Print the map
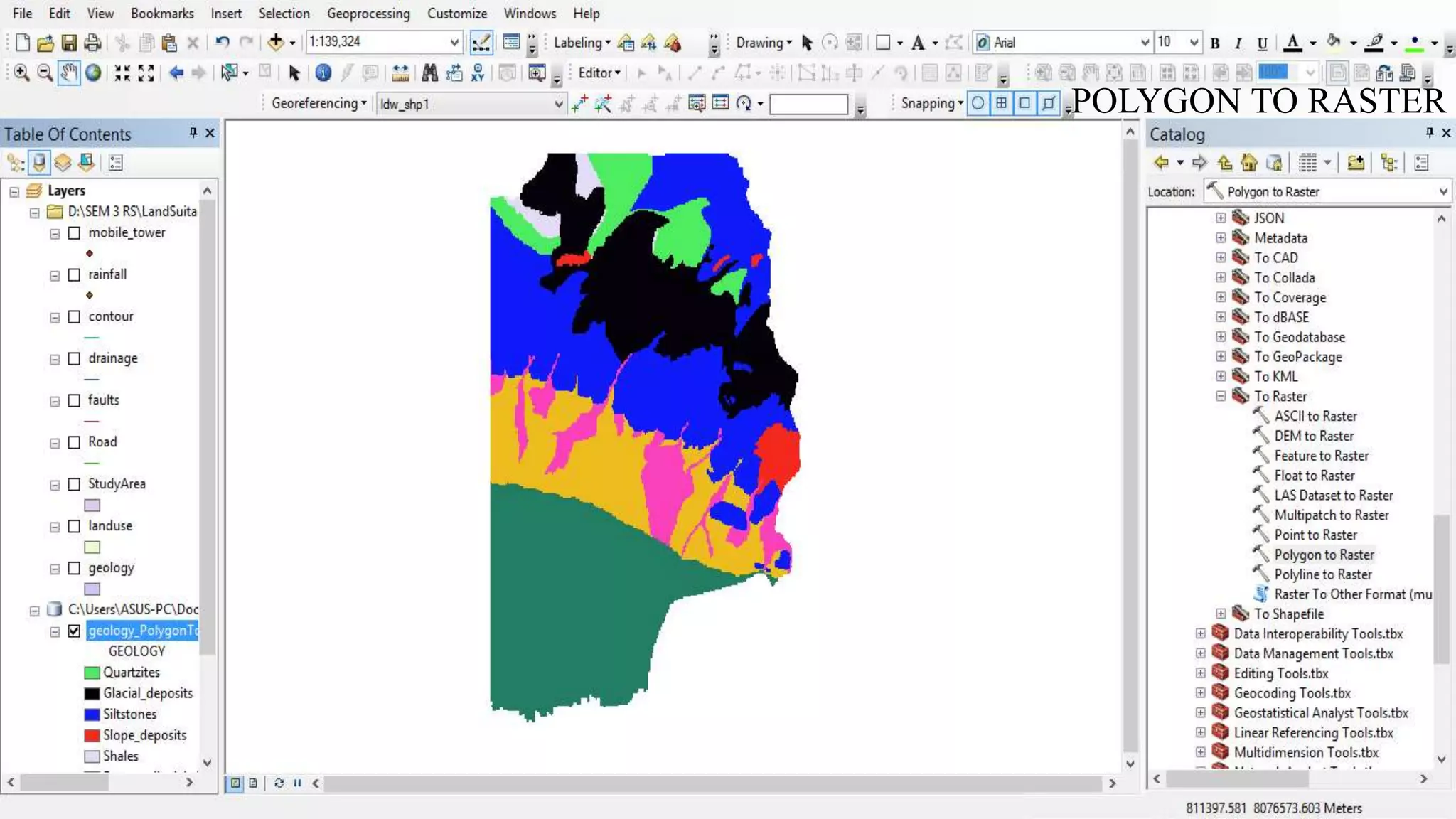Image resolution: width=1456 pixels, height=819 pixels. [92, 43]
